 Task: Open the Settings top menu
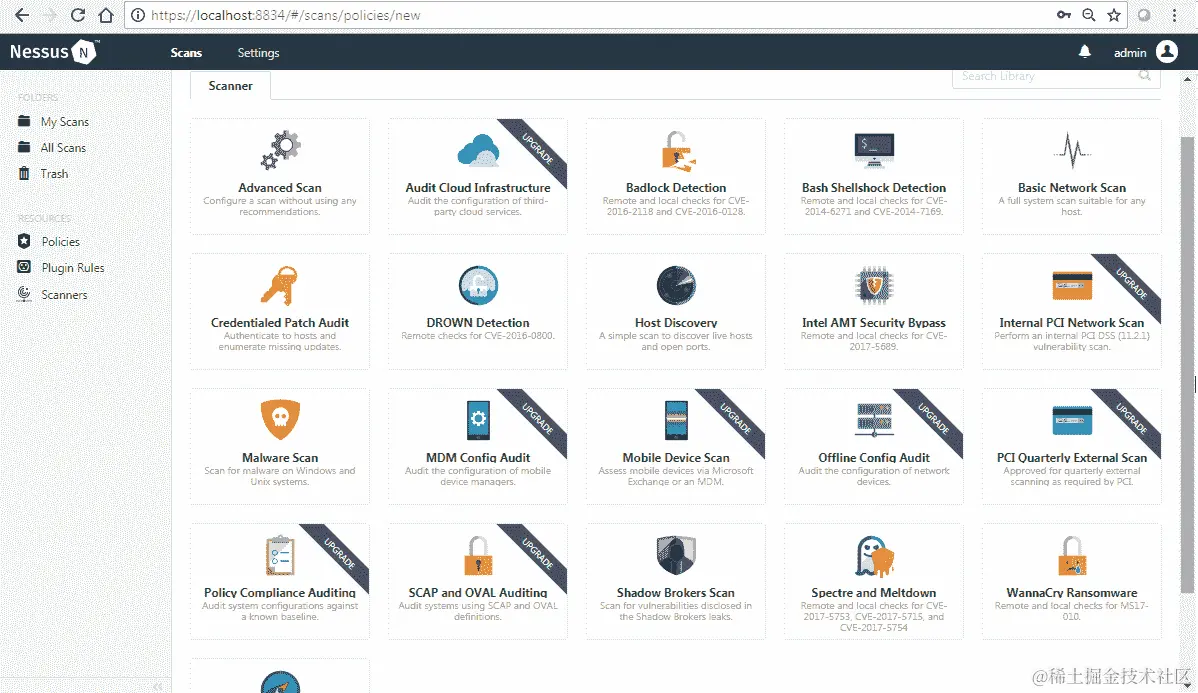(258, 53)
